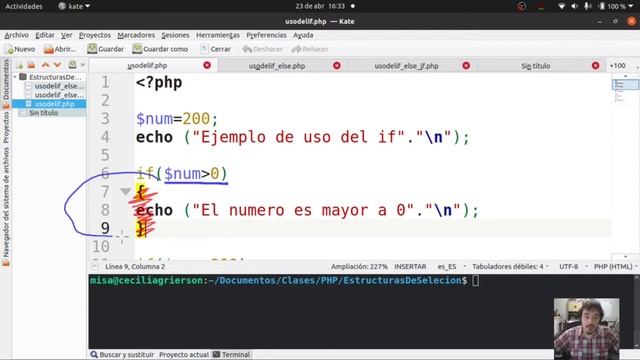Image resolution: width=640 pixels, height=360 pixels.
Task: Go to previous document with up arrow
Action: pyautogui.click(x=45, y=65)
